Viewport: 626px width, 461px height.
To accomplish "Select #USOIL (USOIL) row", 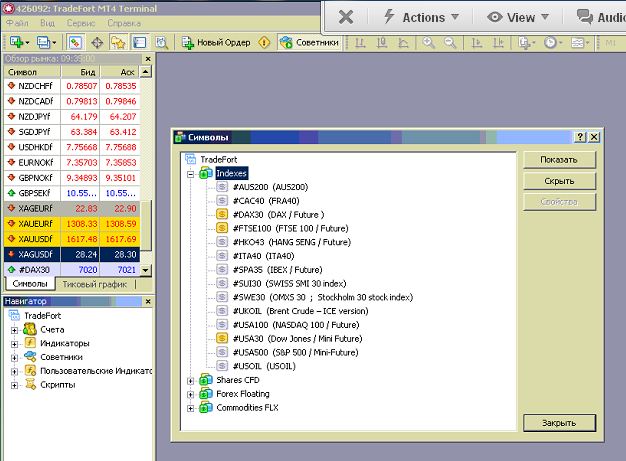I will click(x=264, y=366).
